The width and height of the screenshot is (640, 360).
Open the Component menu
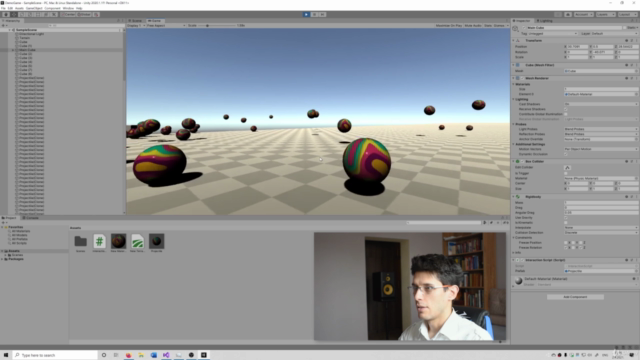coord(52,8)
